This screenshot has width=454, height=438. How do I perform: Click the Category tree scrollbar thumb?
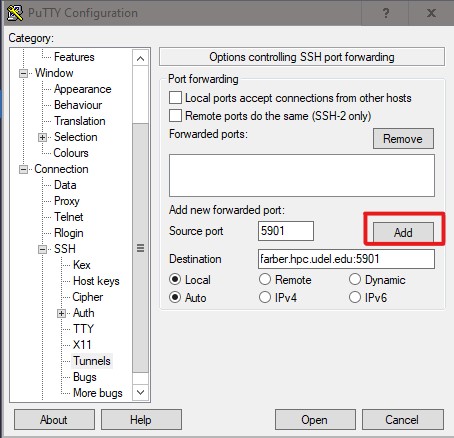click(x=140, y=248)
